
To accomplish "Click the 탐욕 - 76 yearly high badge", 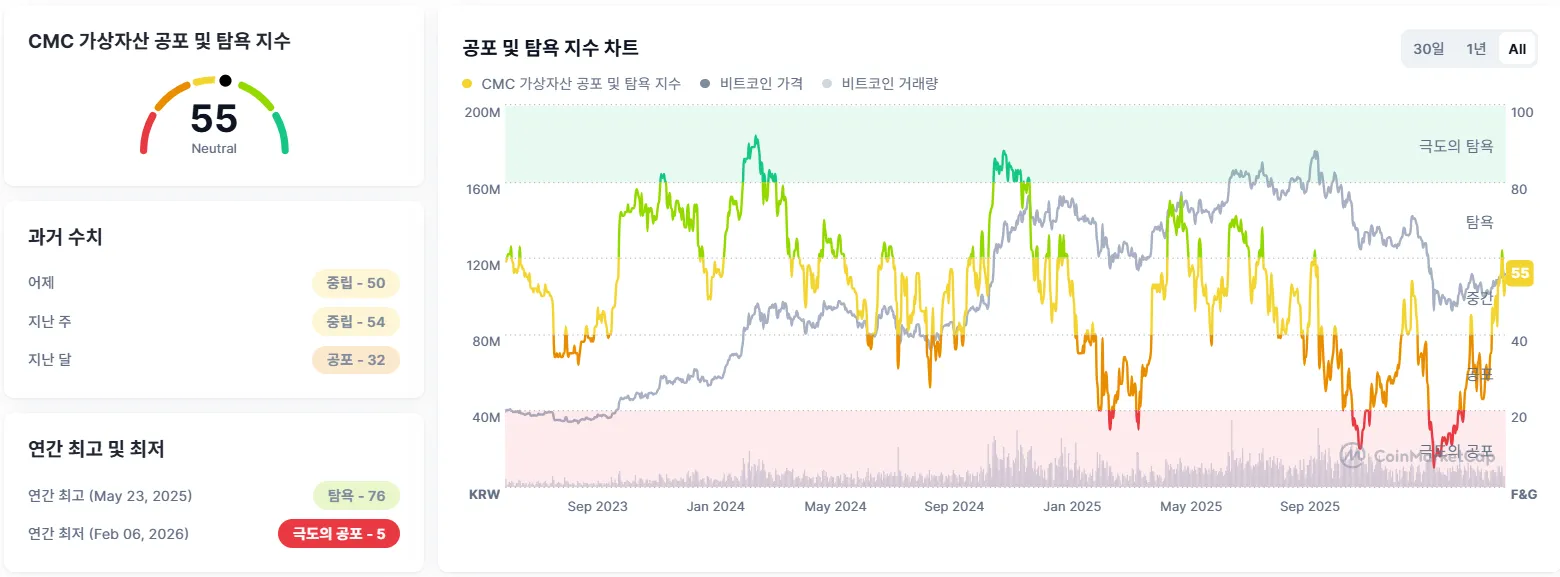I will click(x=356, y=496).
